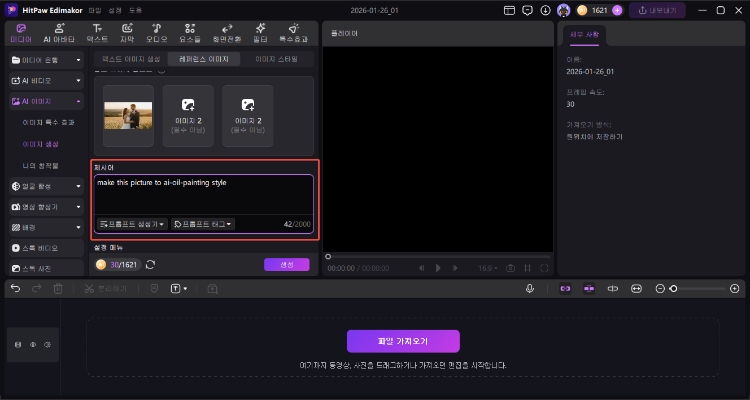Click the purple 생성 generate button

pos(287,265)
